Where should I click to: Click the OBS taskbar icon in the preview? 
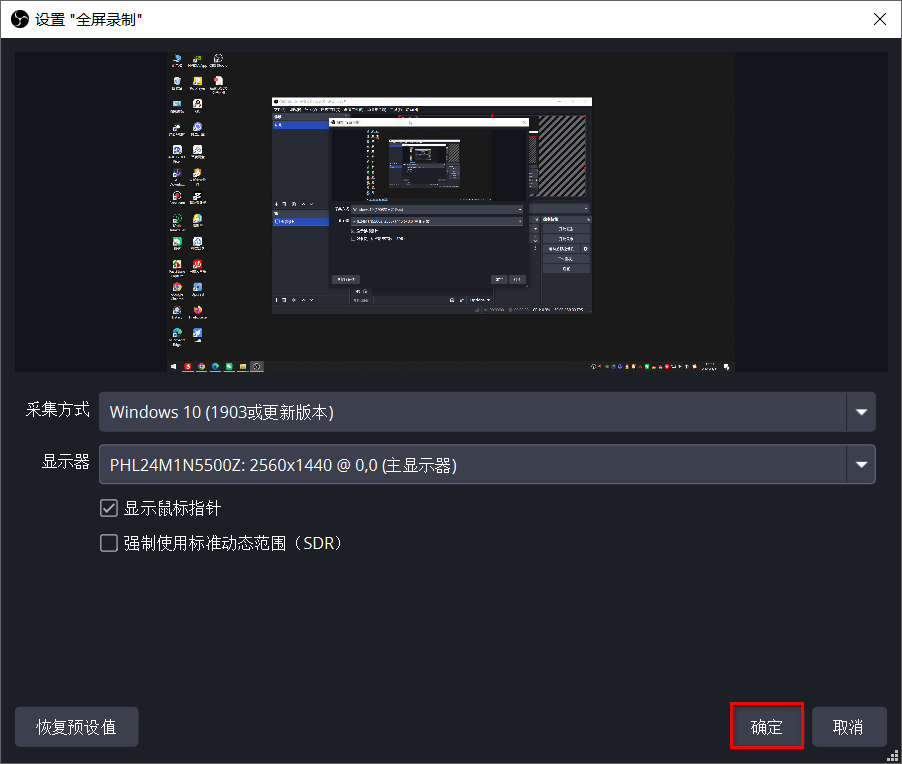coord(257,366)
